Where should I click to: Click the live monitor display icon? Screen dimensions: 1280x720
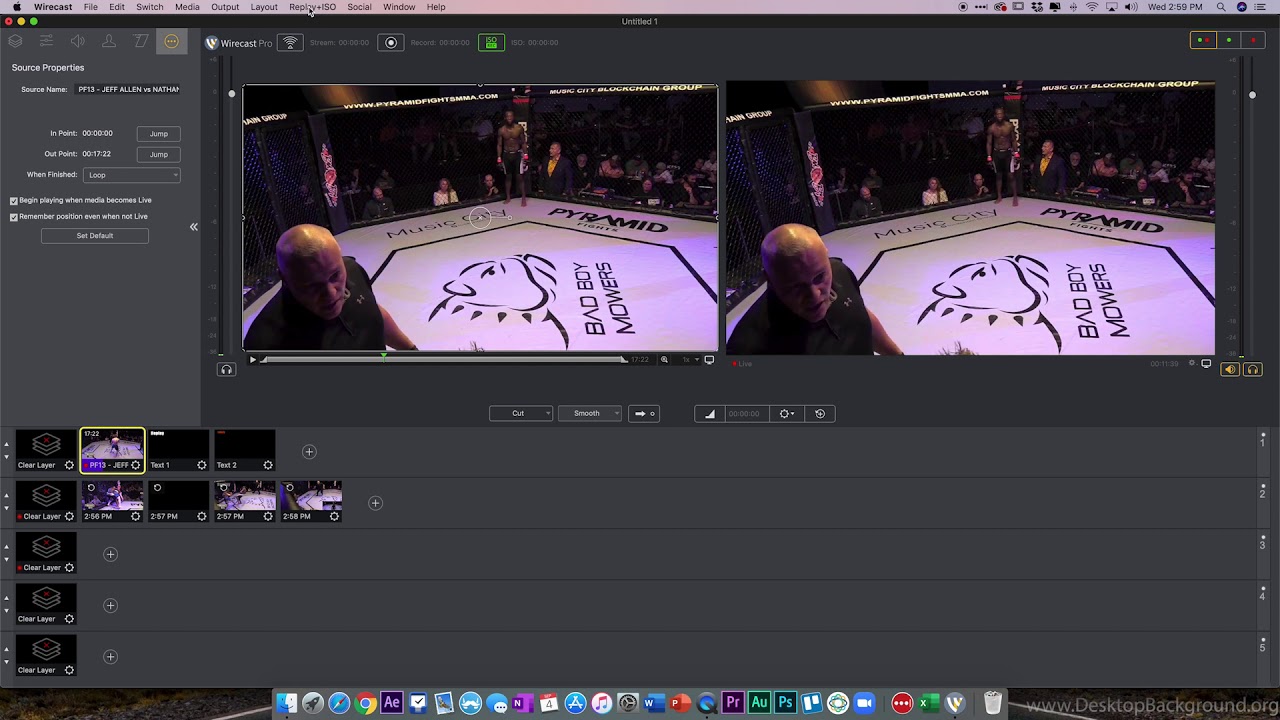(1206, 364)
